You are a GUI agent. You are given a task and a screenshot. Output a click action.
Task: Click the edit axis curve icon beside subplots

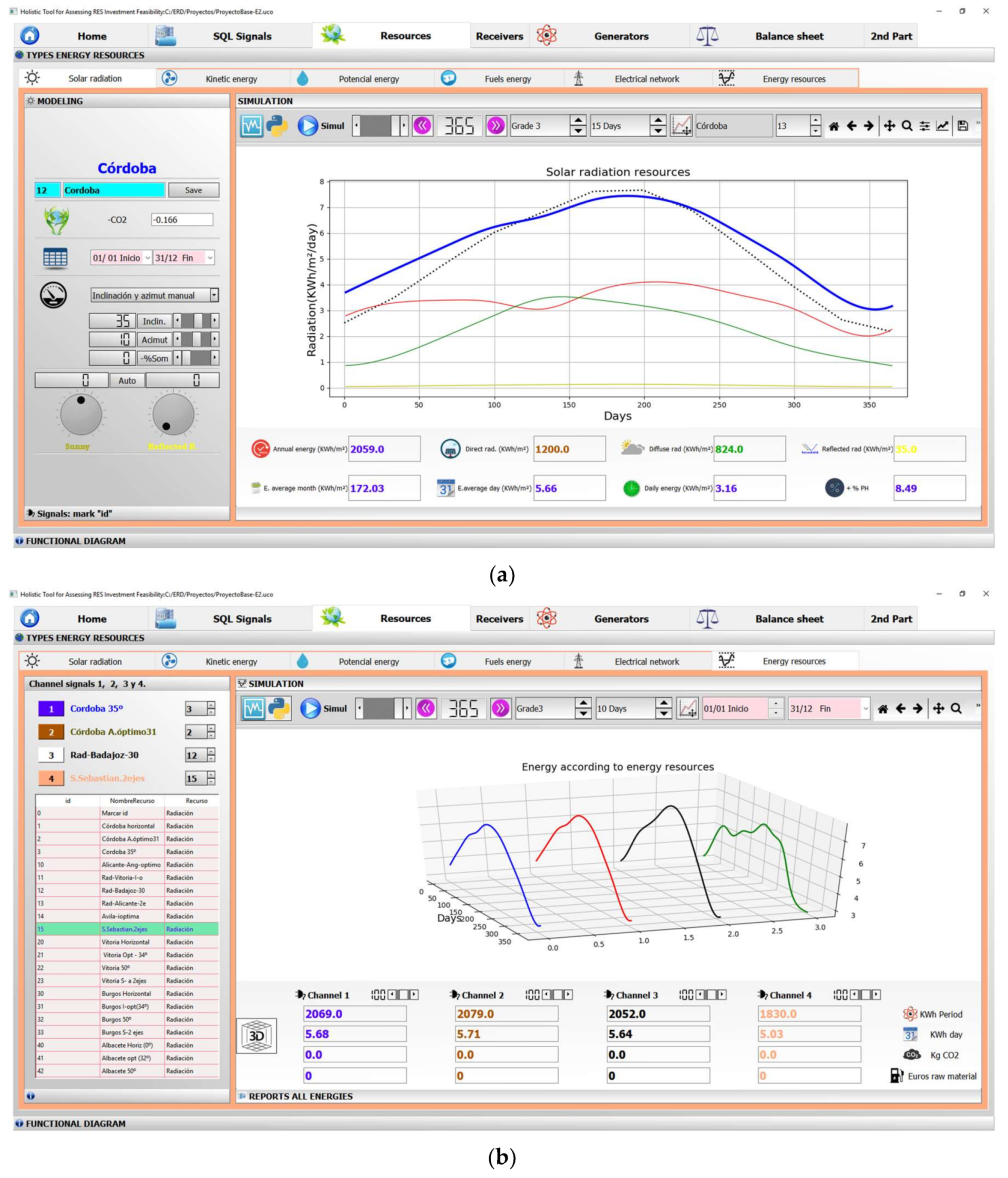point(942,126)
